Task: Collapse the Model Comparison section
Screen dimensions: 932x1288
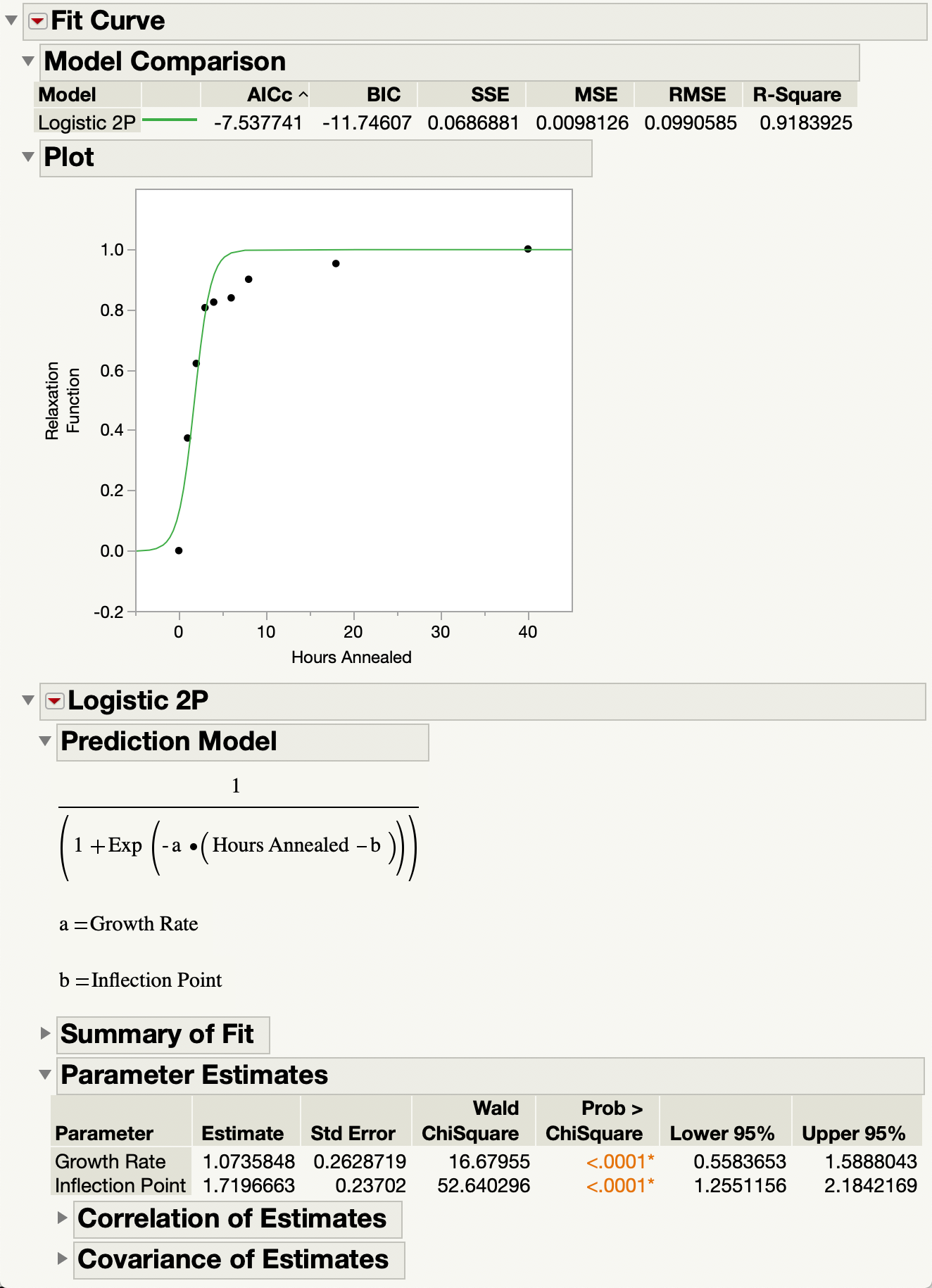Action: [28, 61]
